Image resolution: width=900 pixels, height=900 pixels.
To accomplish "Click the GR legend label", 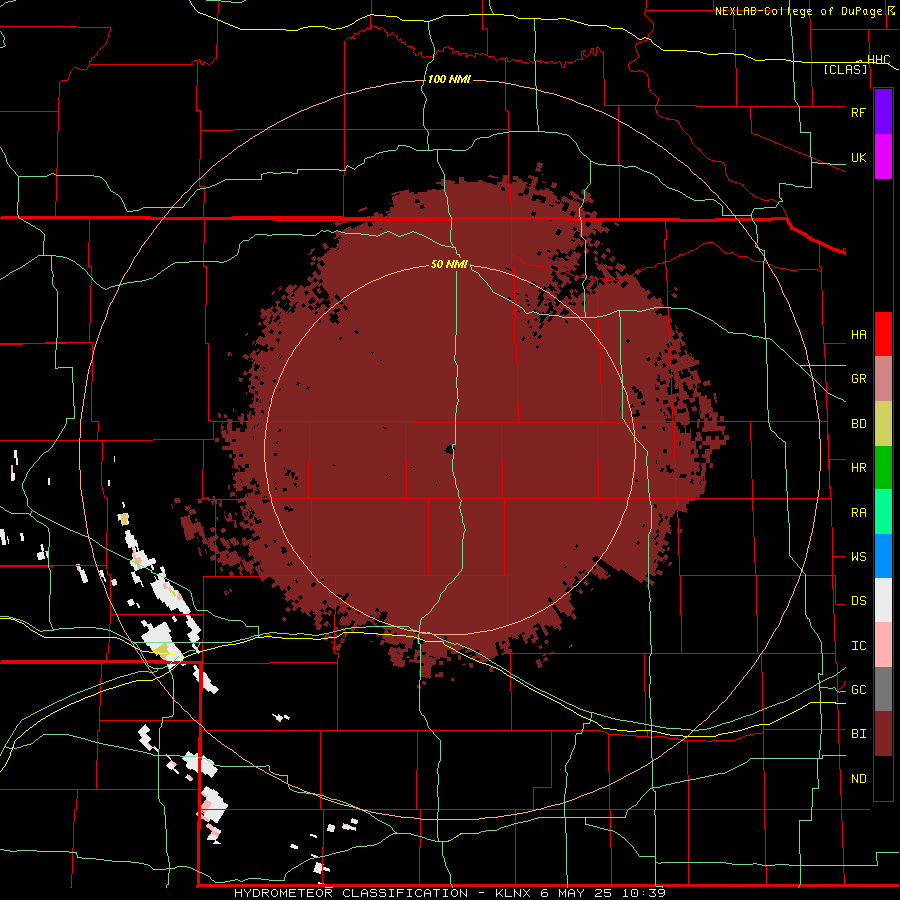I will pos(858,378).
